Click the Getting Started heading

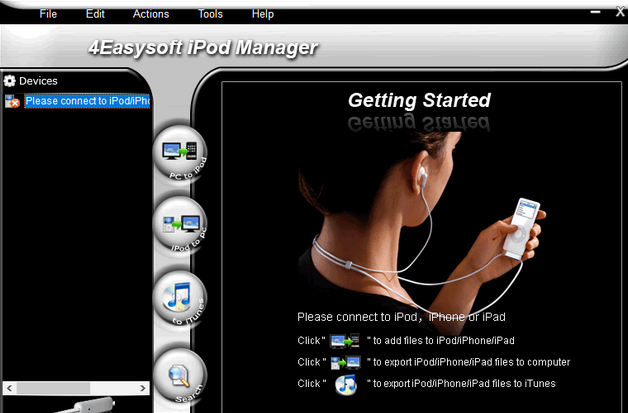point(419,100)
